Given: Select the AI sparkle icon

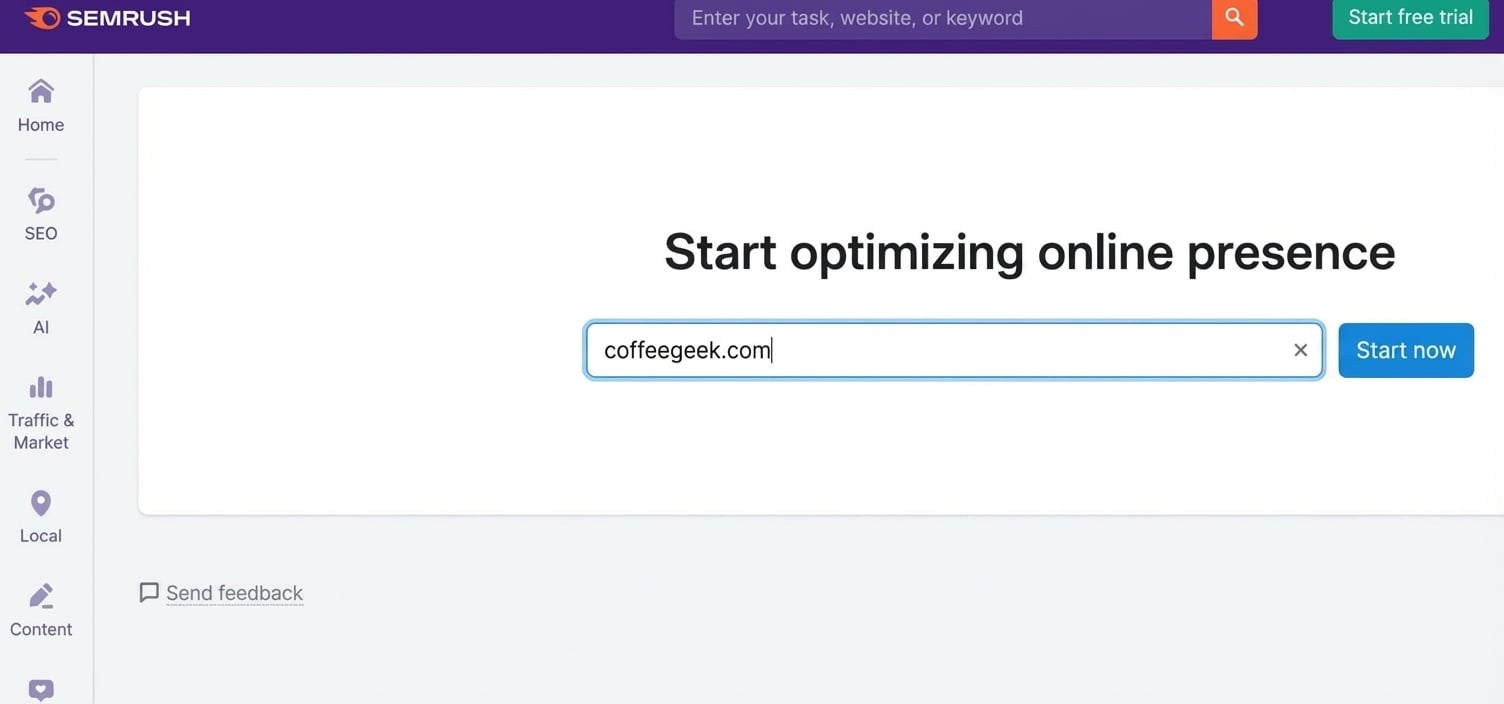Looking at the screenshot, I should tap(41, 294).
